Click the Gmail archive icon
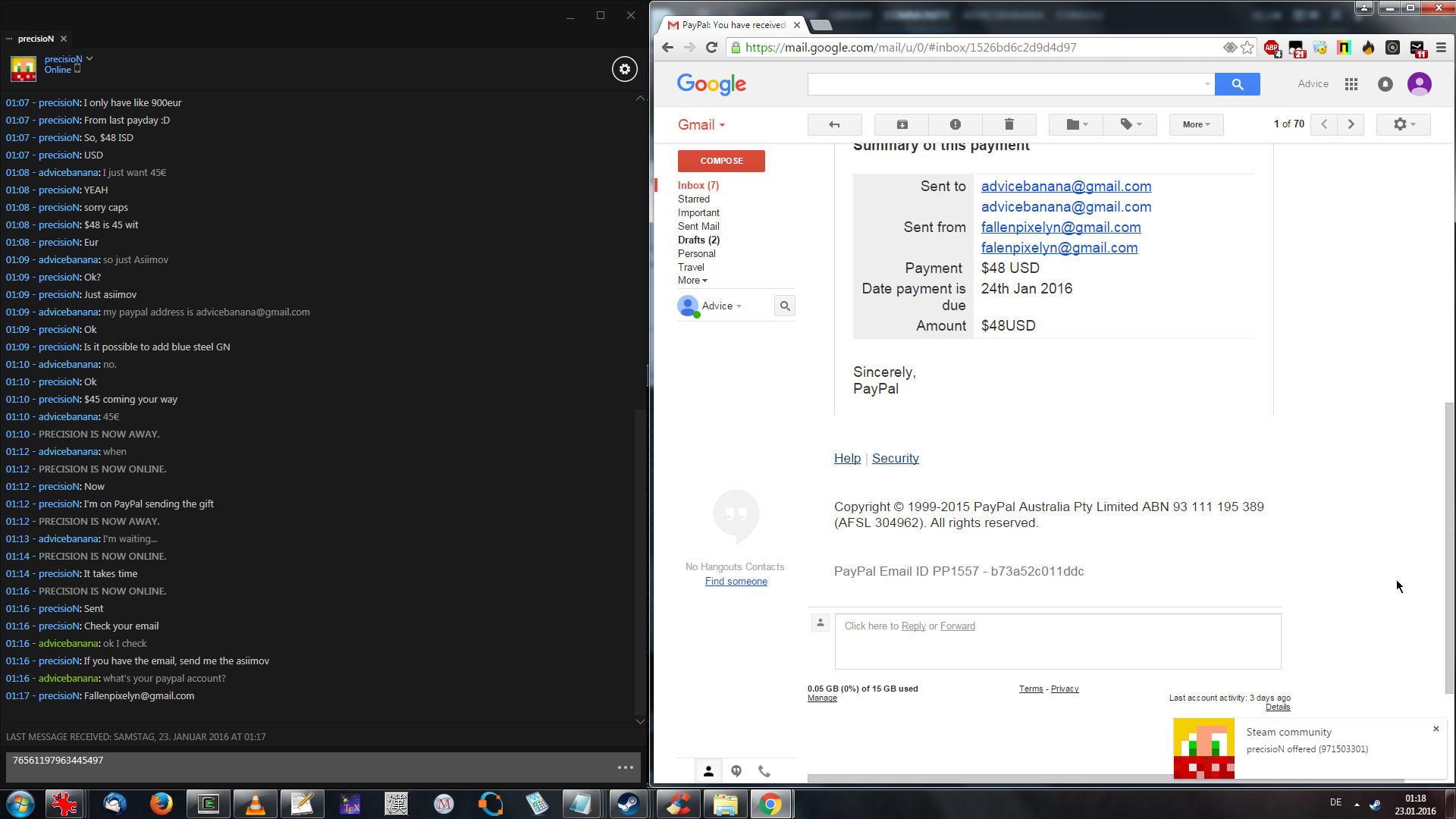Screen dimensions: 1456x819 (x=902, y=124)
